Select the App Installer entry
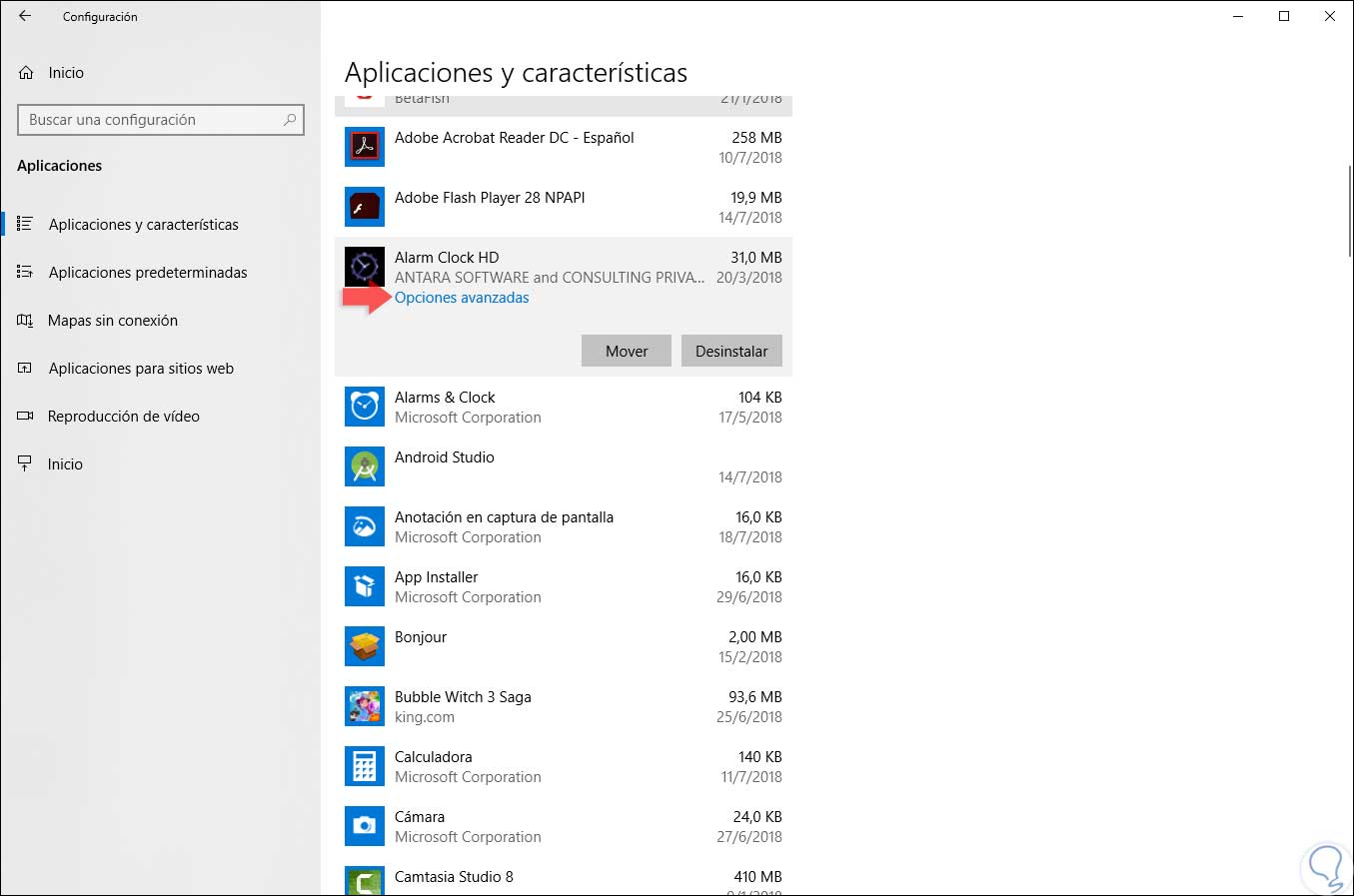 pyautogui.click(x=564, y=586)
